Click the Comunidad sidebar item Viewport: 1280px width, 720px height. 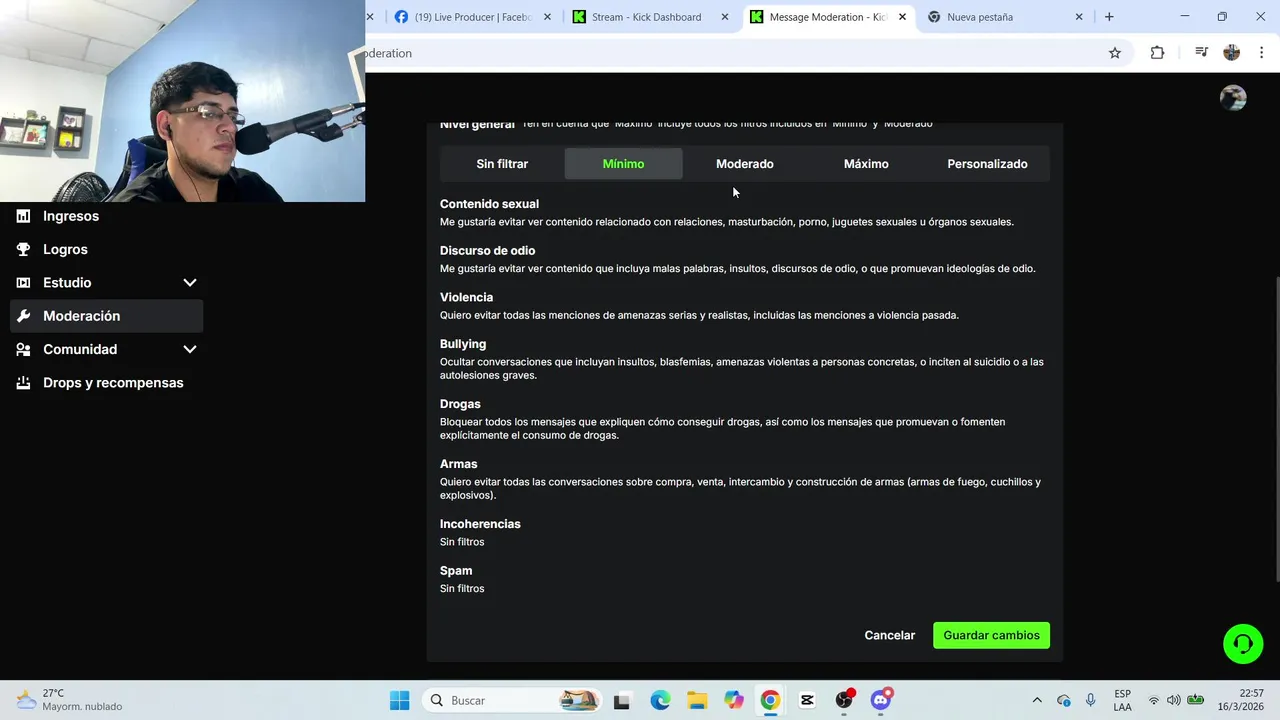click(107, 349)
